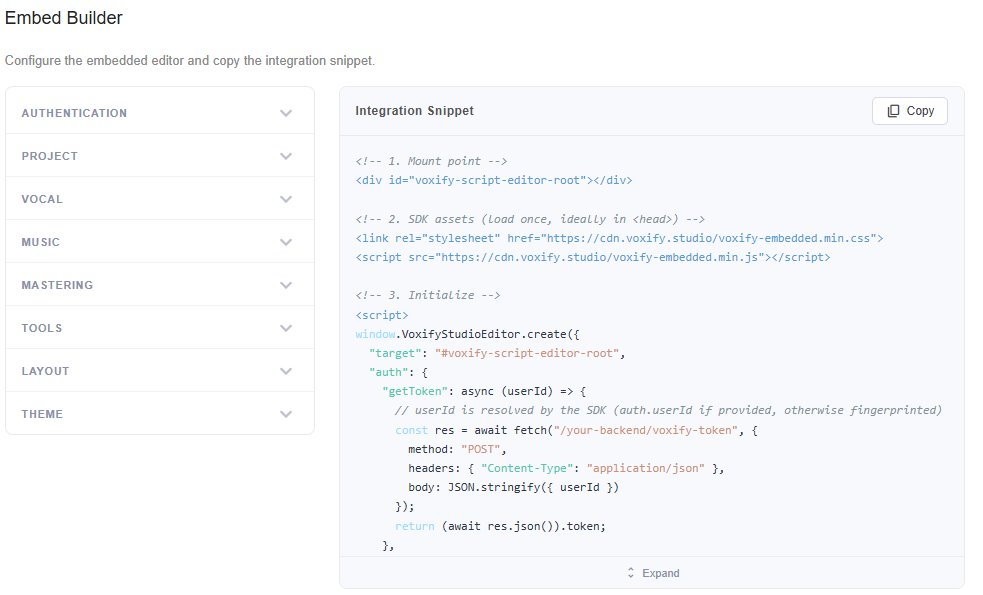The image size is (983, 595).
Task: Click the 'SDK assets' comment line
Action: click(530, 219)
